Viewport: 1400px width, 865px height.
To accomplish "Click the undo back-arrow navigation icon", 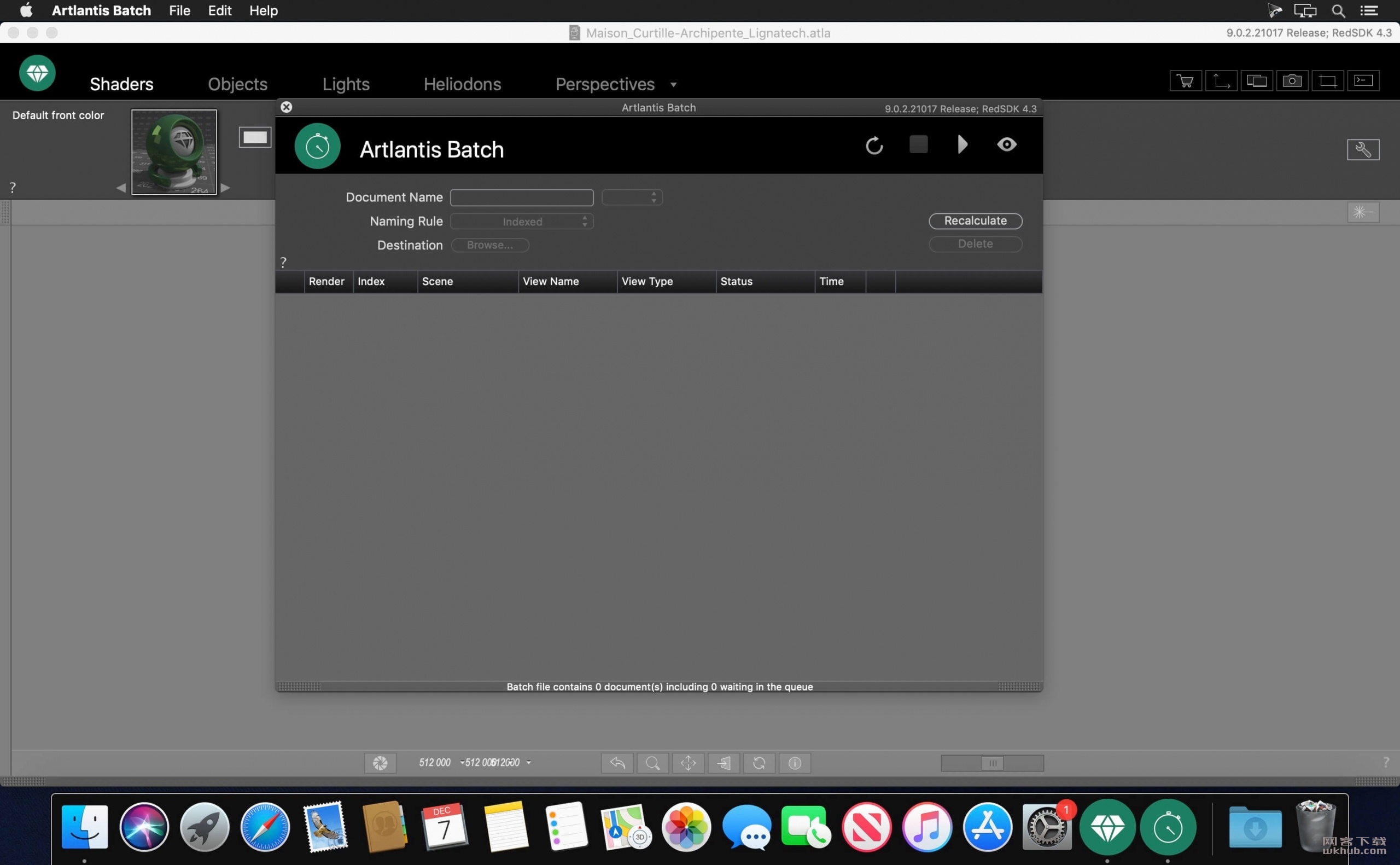I will tap(617, 763).
